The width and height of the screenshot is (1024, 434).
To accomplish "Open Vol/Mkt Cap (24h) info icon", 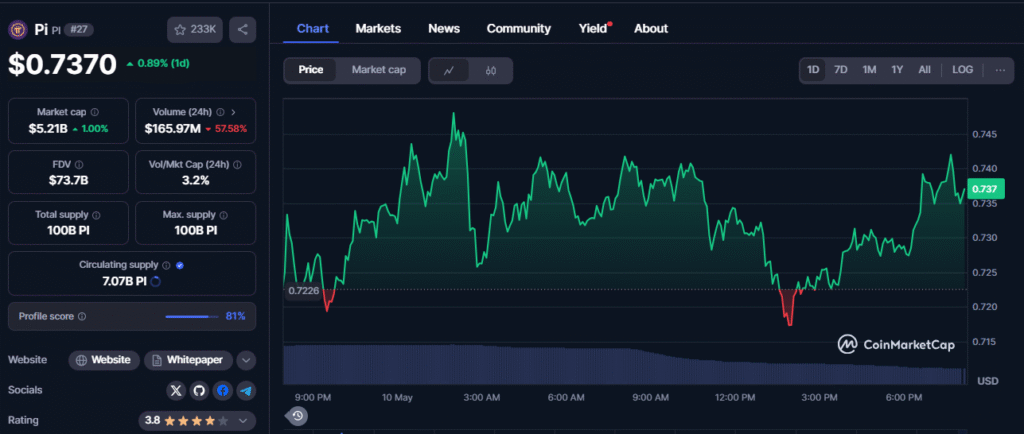I will click(x=236, y=164).
